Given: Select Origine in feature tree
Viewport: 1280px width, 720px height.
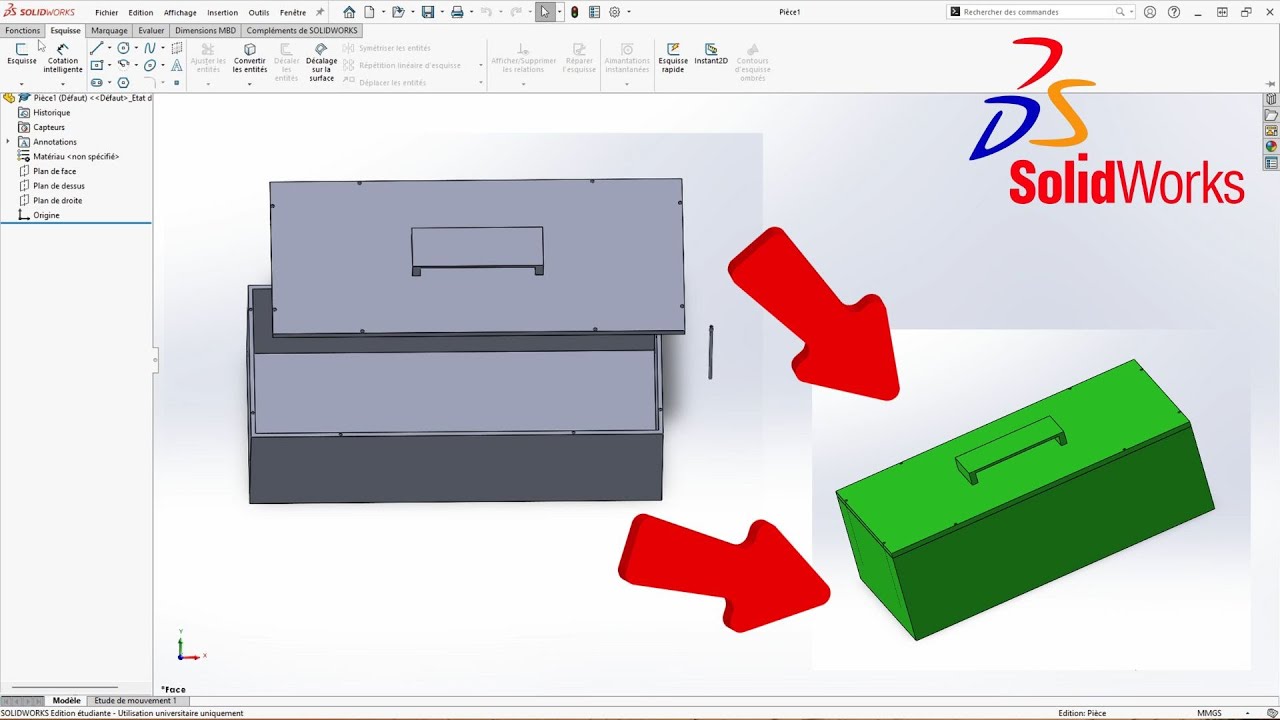Looking at the screenshot, I should coord(46,215).
